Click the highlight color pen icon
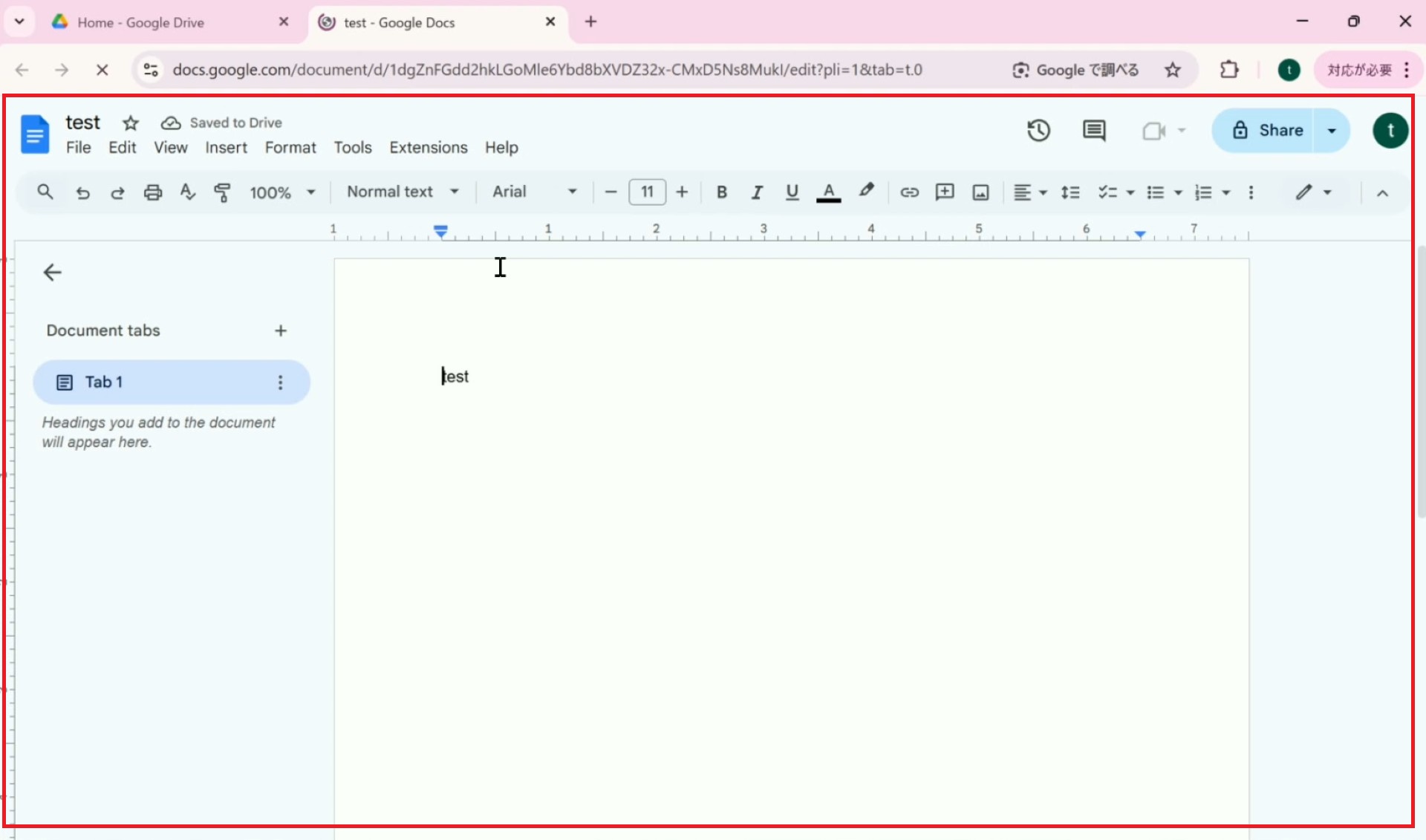This screenshot has height=840, width=1426. click(x=866, y=192)
